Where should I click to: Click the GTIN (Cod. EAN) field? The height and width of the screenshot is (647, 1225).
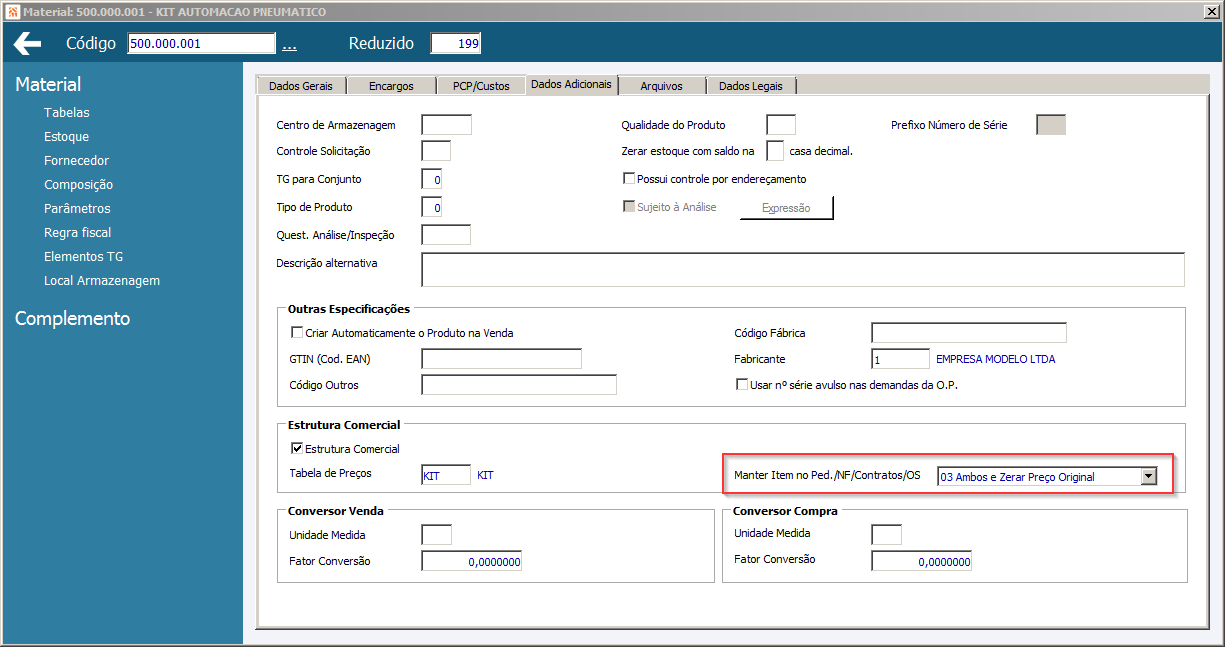coord(501,359)
